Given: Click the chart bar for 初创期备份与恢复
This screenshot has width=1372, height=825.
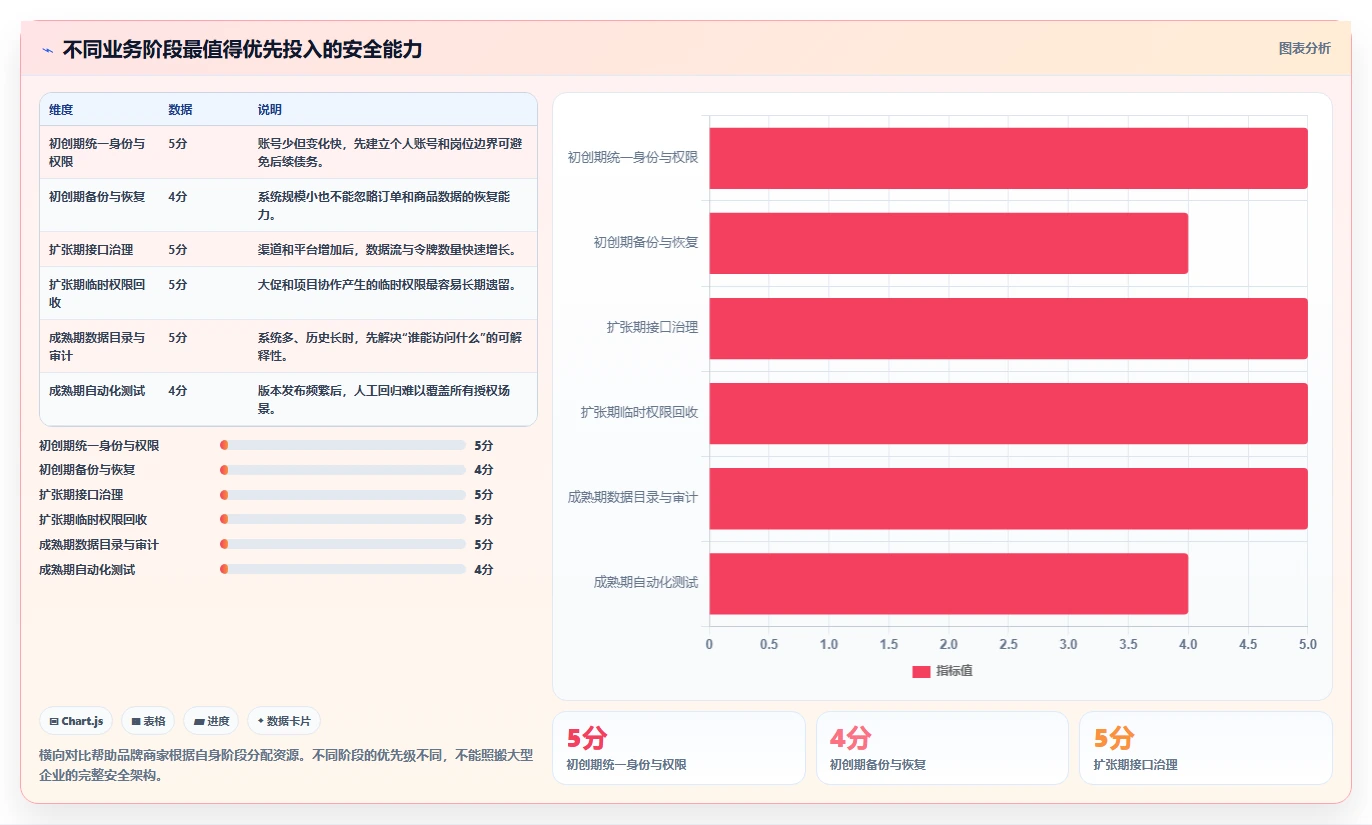Looking at the screenshot, I should (x=949, y=243).
